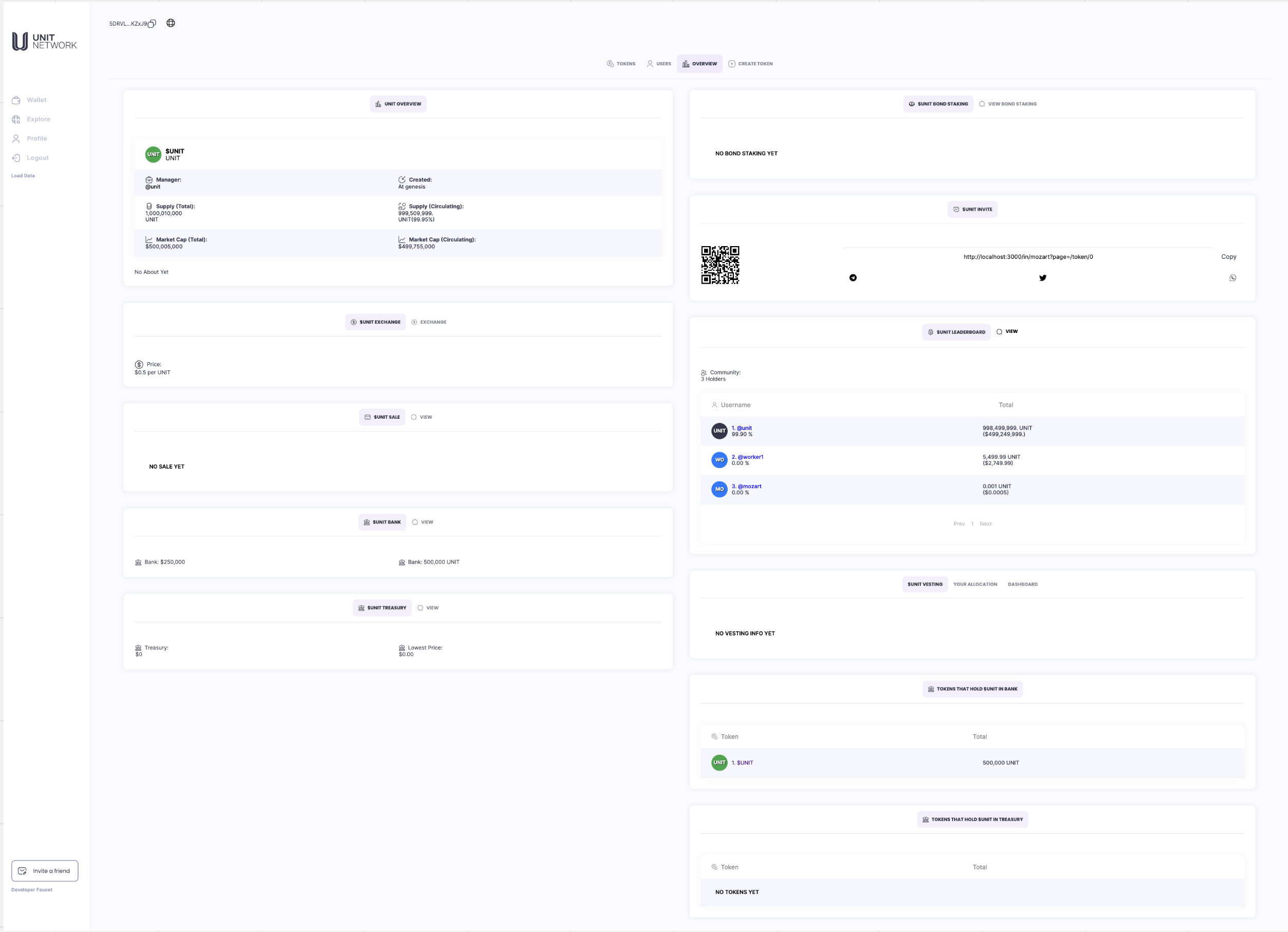1288x932 pixels.
Task: Go to Profile in the sidebar
Action: 36,139
